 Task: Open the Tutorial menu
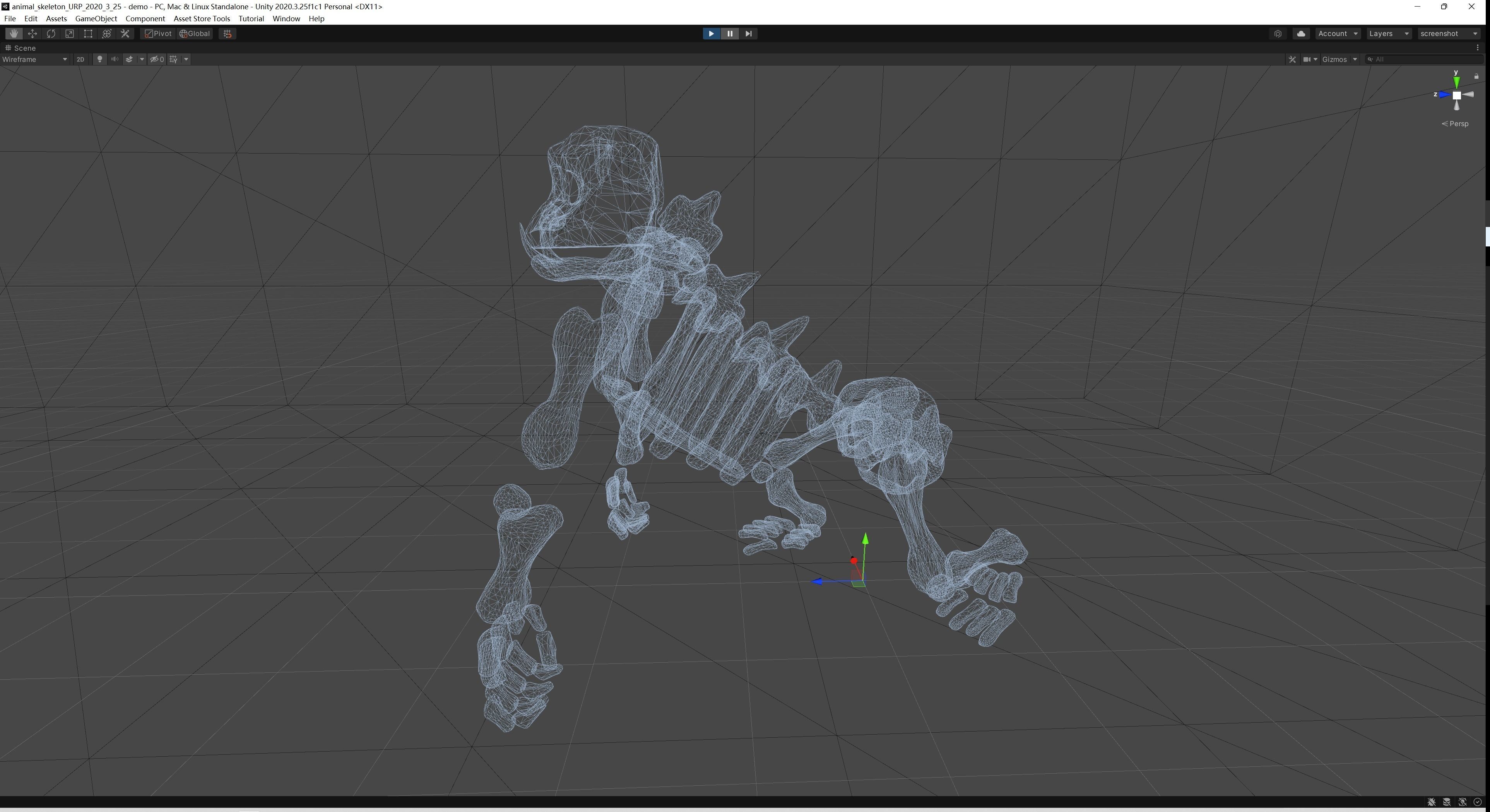(251, 19)
